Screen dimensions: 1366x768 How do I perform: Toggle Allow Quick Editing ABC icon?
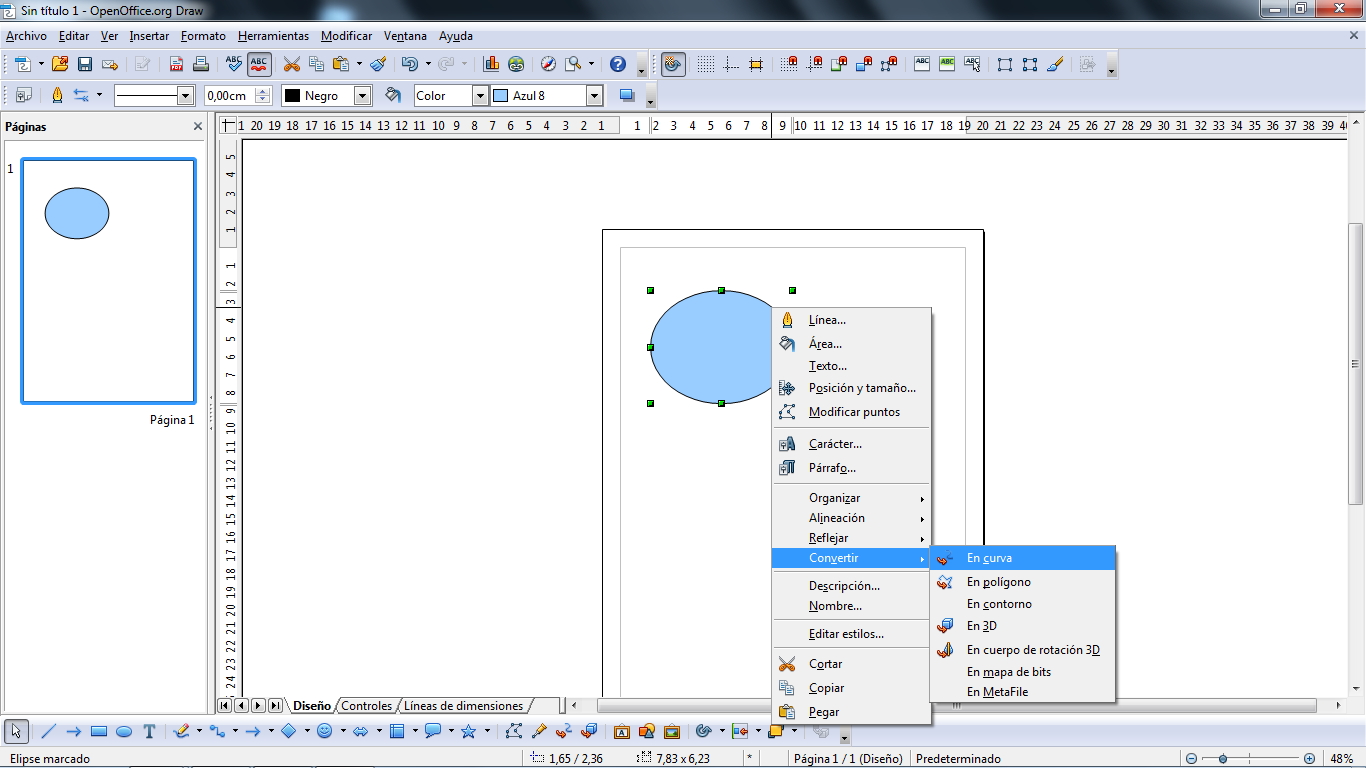(x=922, y=64)
